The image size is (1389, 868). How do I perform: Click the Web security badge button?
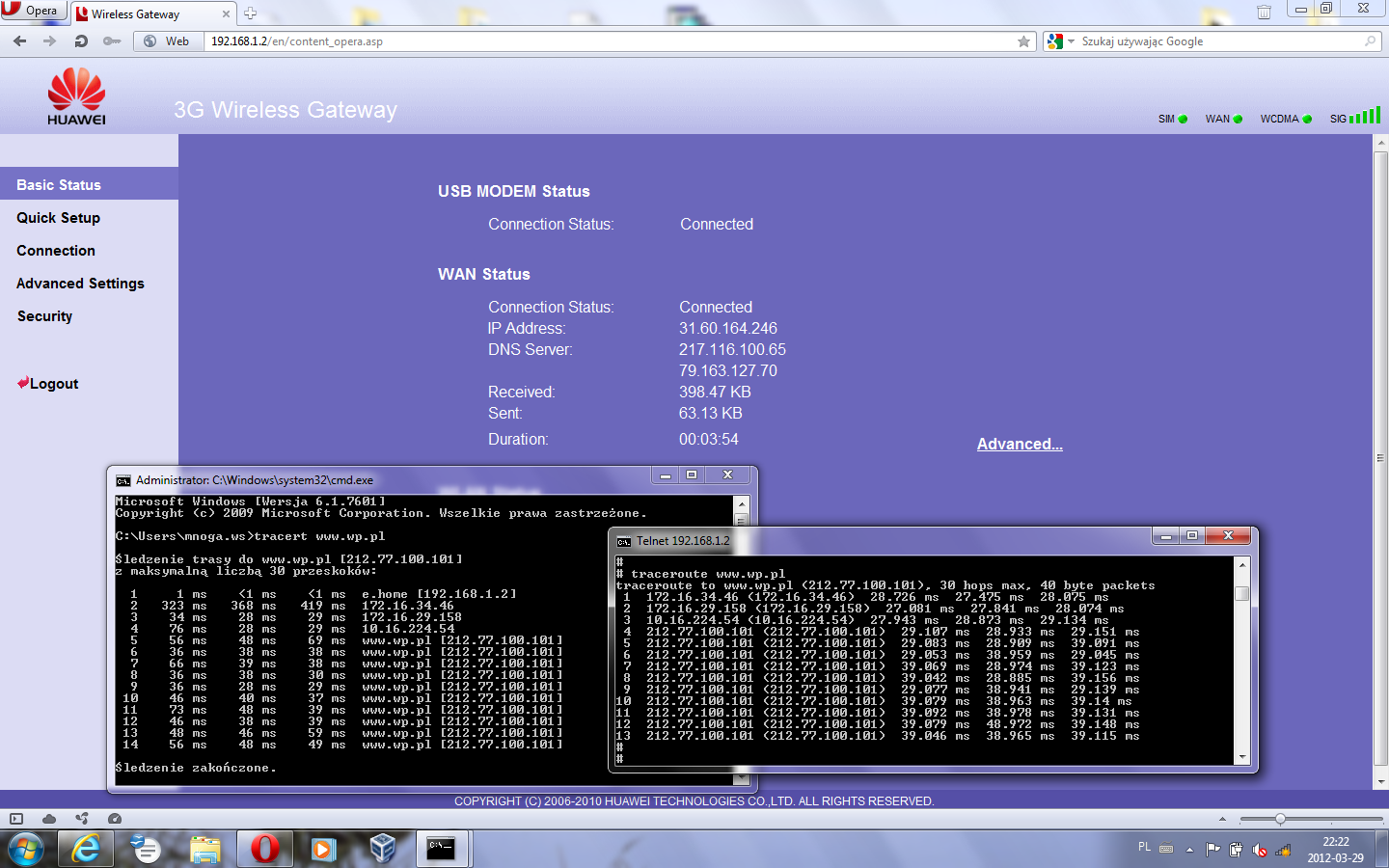pyautogui.click(x=167, y=41)
